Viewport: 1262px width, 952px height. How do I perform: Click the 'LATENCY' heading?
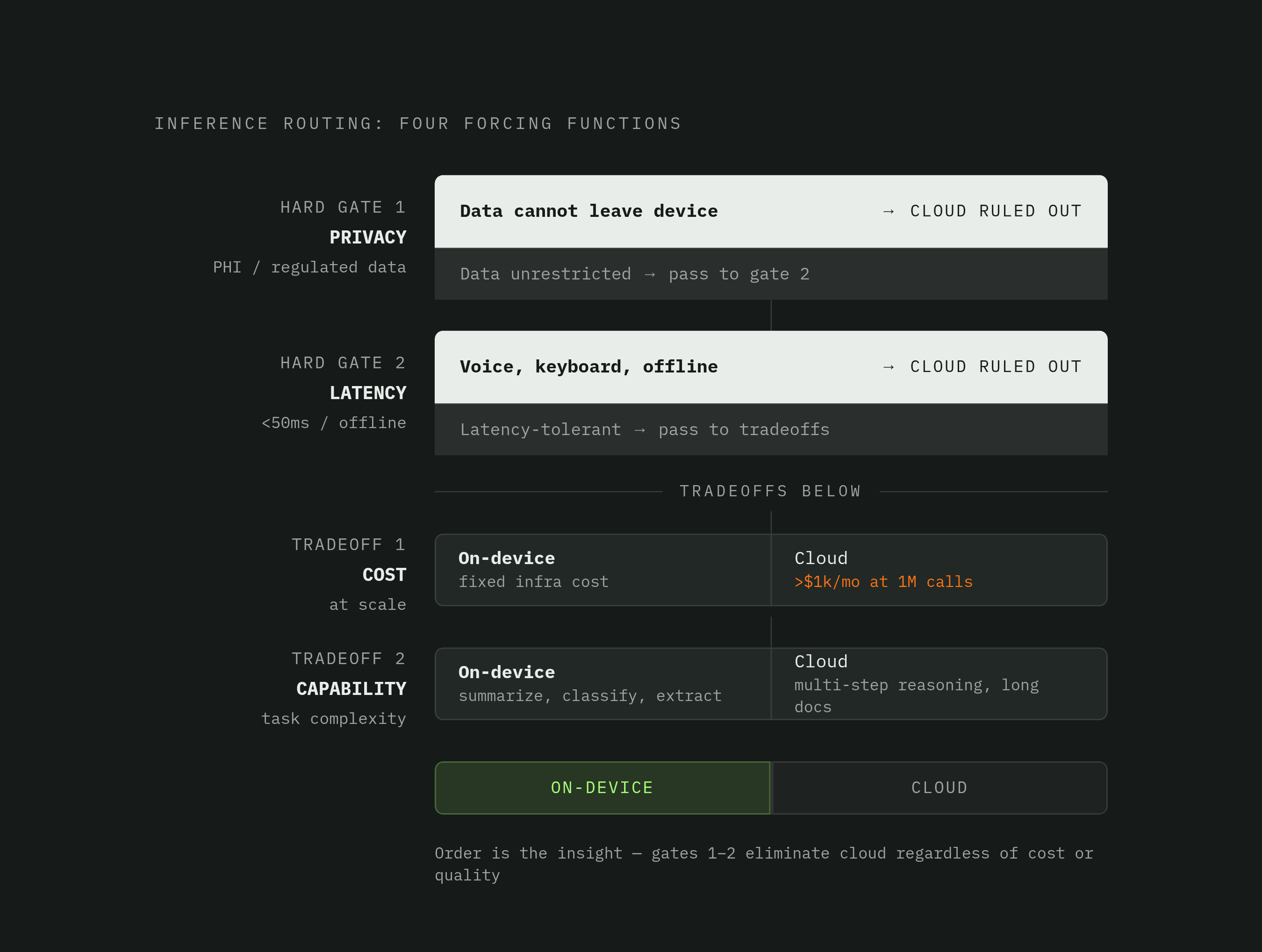(368, 393)
